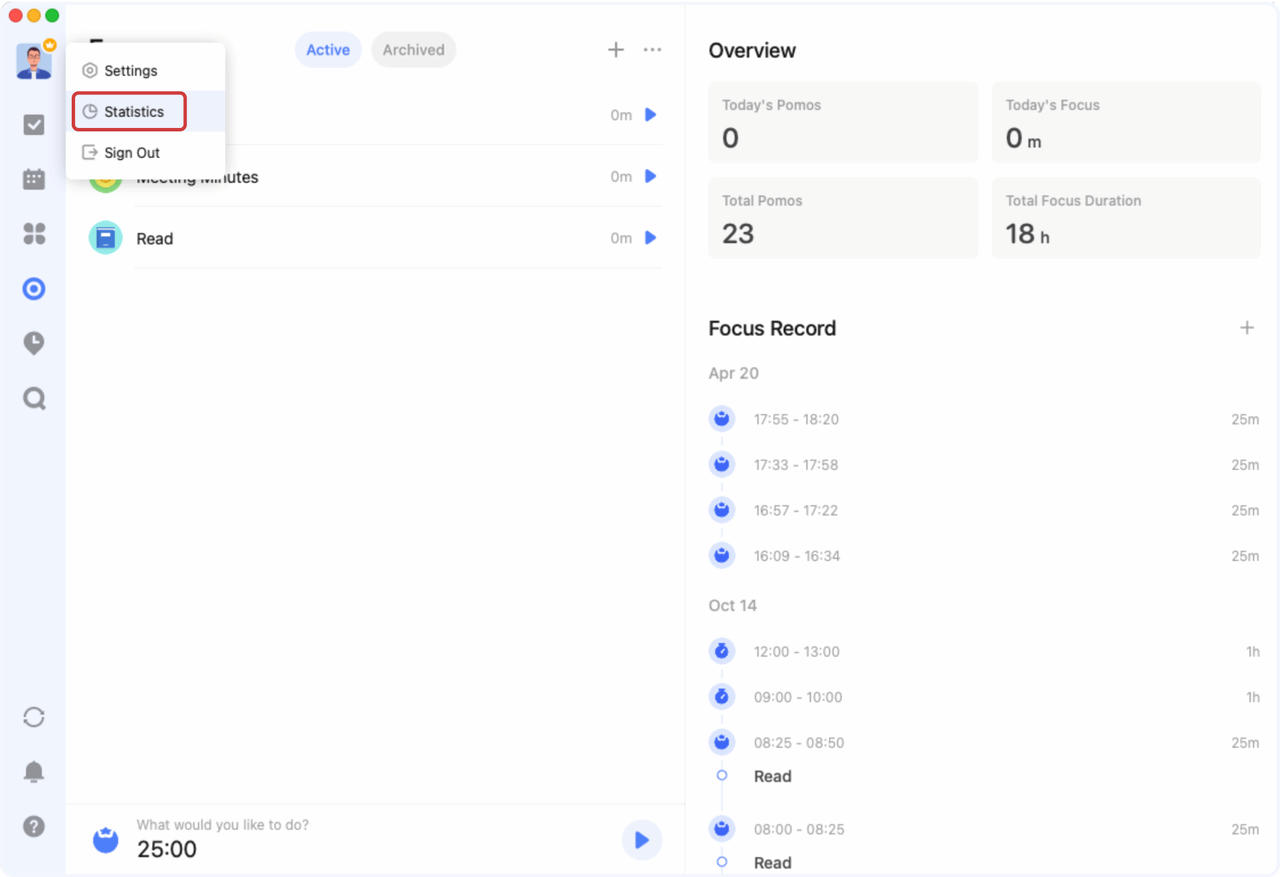Open the Habit clock icon in sidebar
Viewport: 1280px width, 877px height.
coord(34,344)
